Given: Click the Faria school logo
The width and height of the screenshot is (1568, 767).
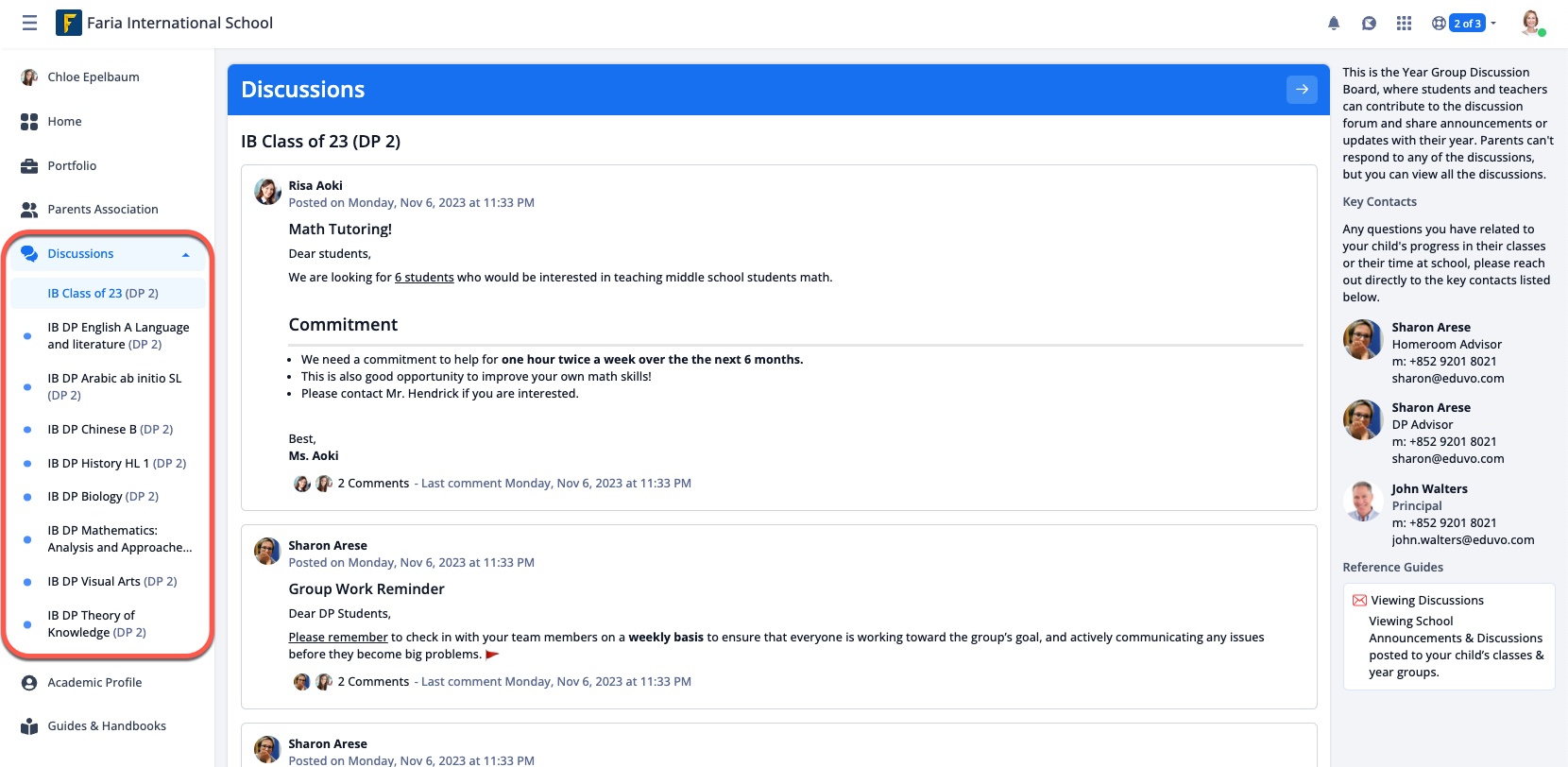Looking at the screenshot, I should (x=69, y=23).
